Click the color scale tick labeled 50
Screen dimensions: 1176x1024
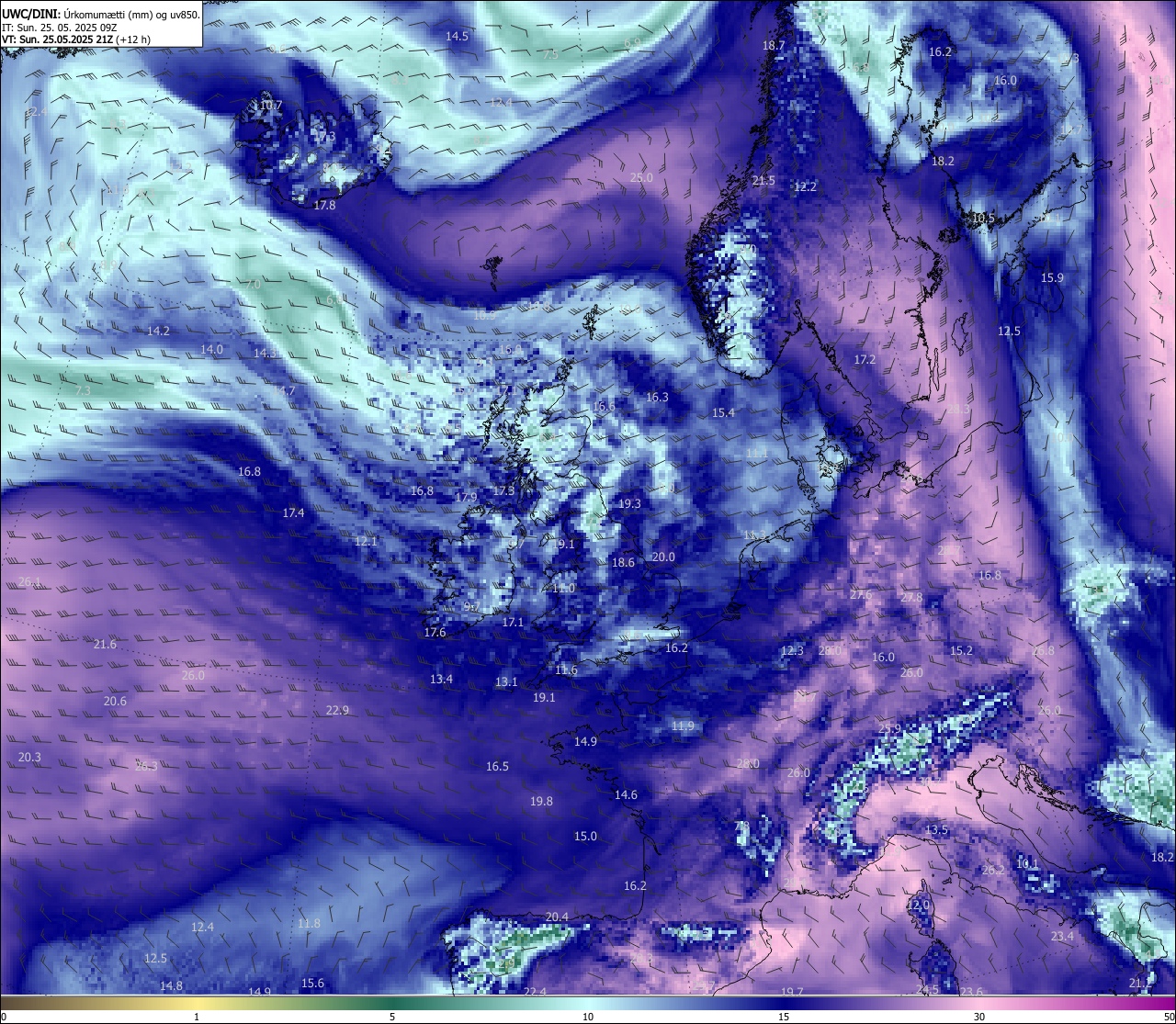point(1169,1017)
